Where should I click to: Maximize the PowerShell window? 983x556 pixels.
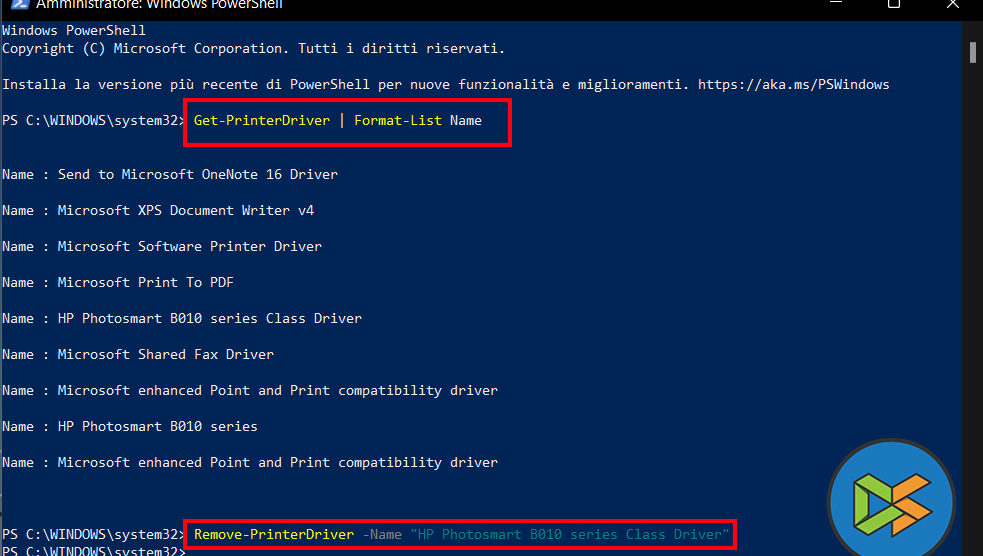[894, 4]
